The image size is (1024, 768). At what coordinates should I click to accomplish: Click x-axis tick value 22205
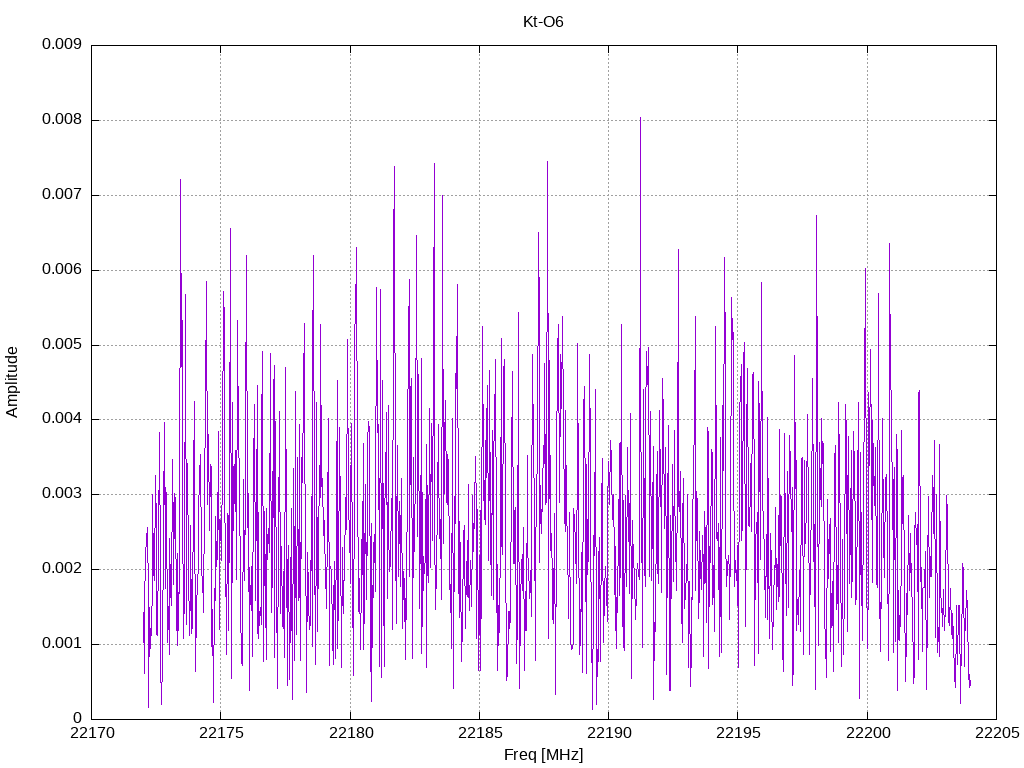coord(997,733)
